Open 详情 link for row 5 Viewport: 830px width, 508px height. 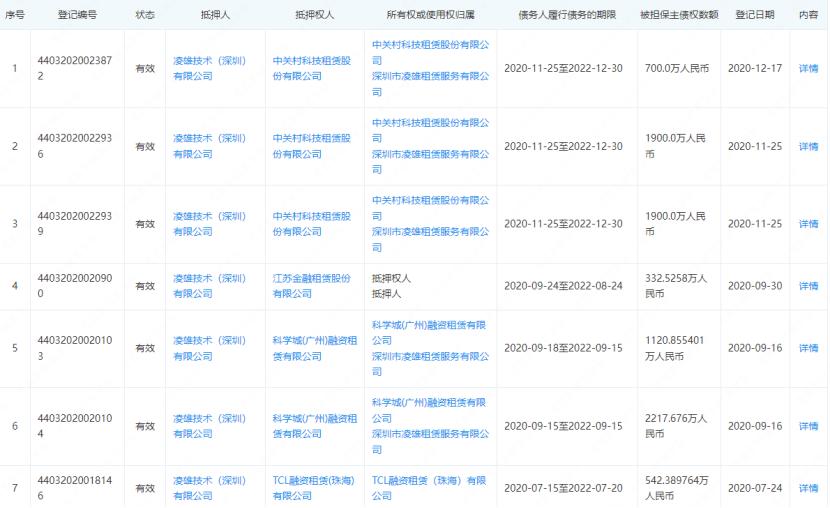coord(808,348)
